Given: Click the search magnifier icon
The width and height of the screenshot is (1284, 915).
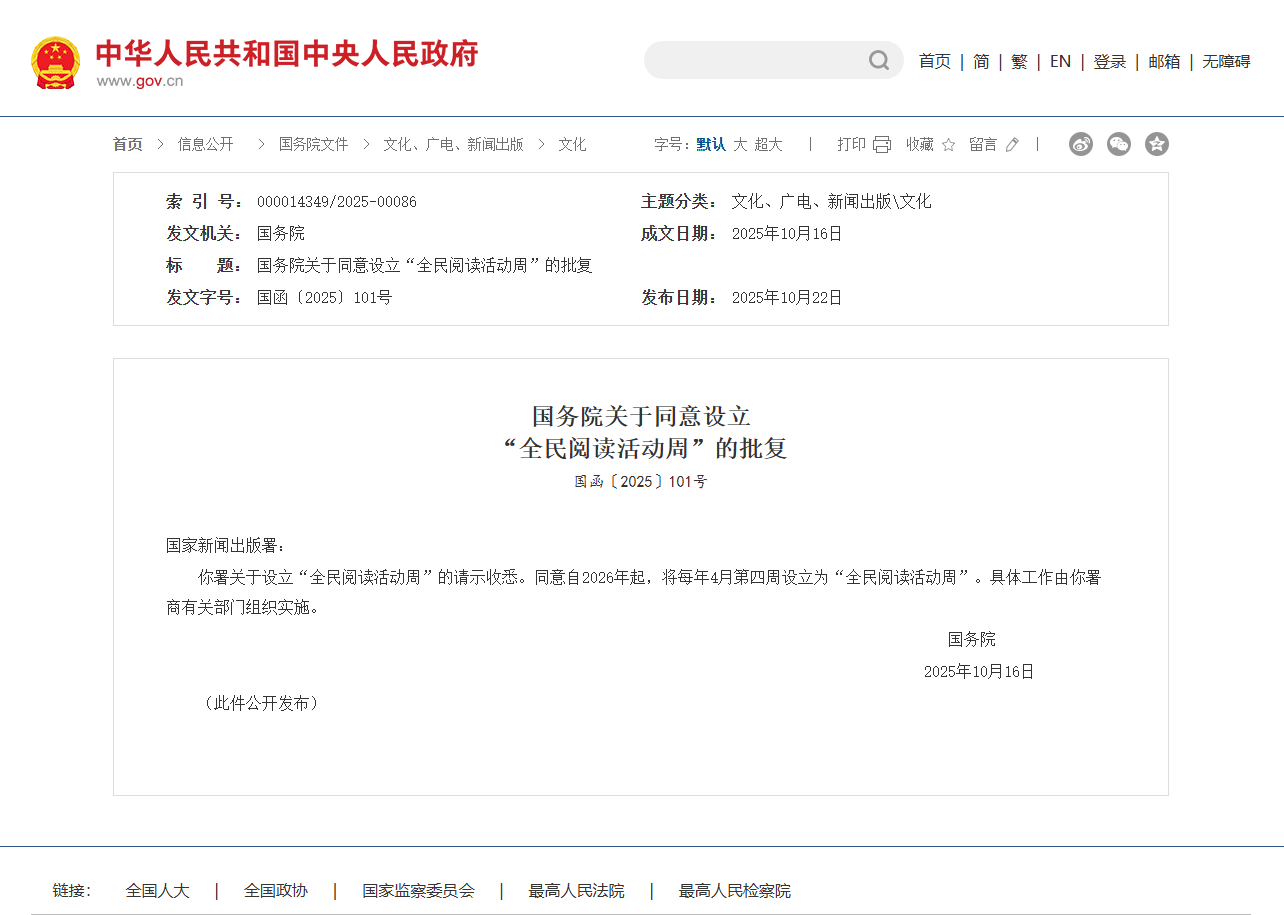Looking at the screenshot, I should (x=878, y=61).
